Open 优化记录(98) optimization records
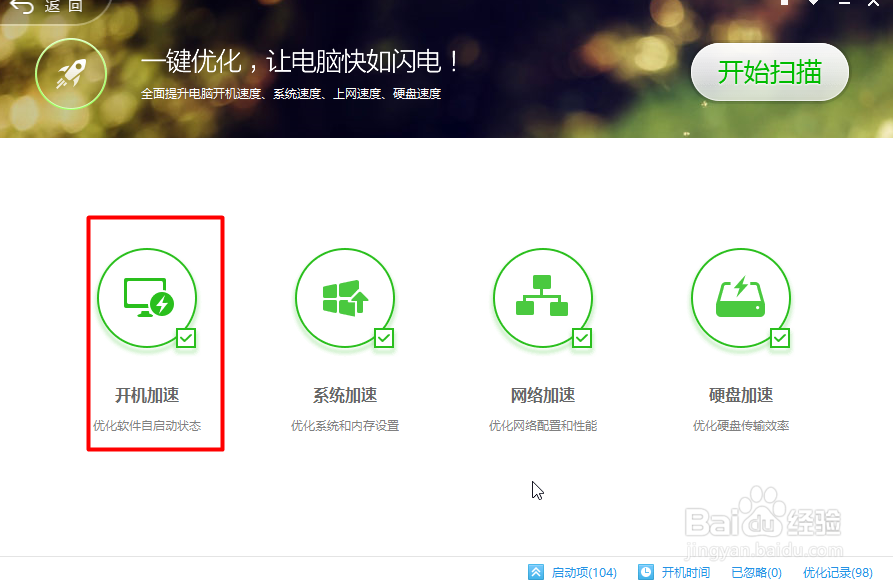 [838, 572]
